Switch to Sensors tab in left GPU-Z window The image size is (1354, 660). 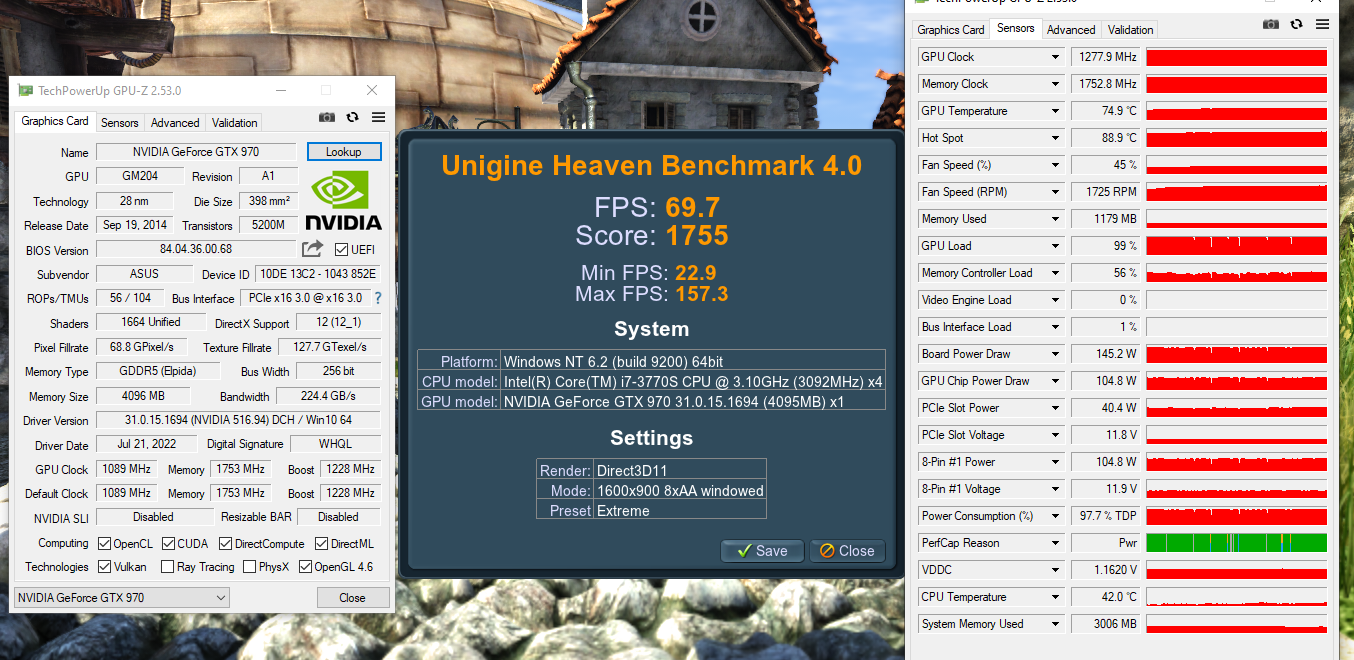120,123
